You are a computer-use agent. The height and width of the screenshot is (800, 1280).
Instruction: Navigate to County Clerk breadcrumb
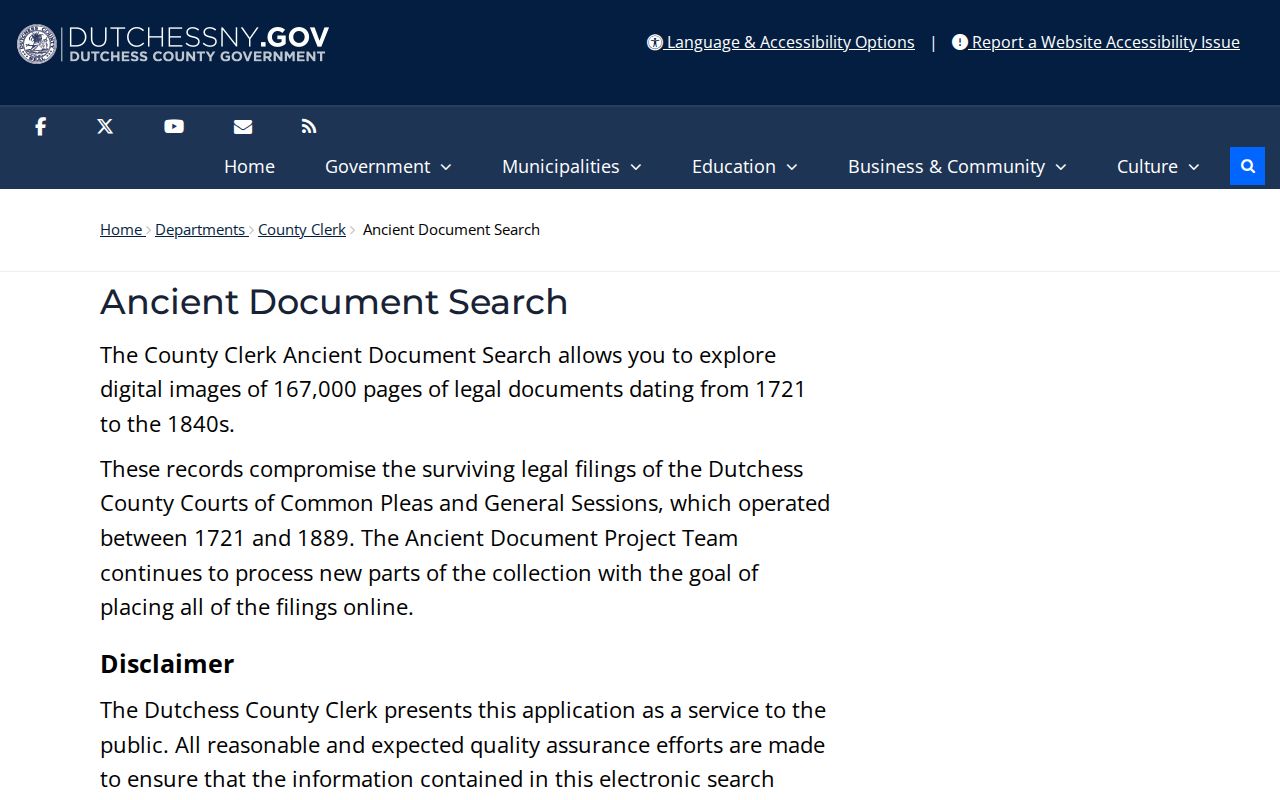pos(302,229)
